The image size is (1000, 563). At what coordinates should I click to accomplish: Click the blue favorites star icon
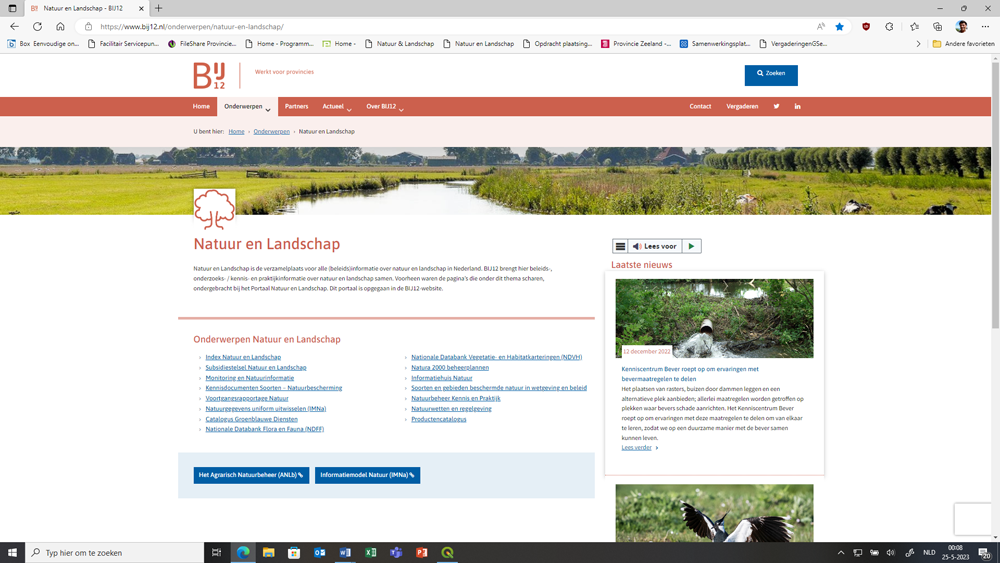tap(839, 27)
